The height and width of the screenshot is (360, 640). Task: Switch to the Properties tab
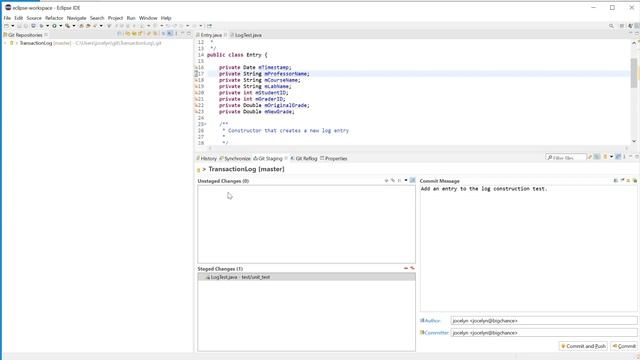point(333,158)
